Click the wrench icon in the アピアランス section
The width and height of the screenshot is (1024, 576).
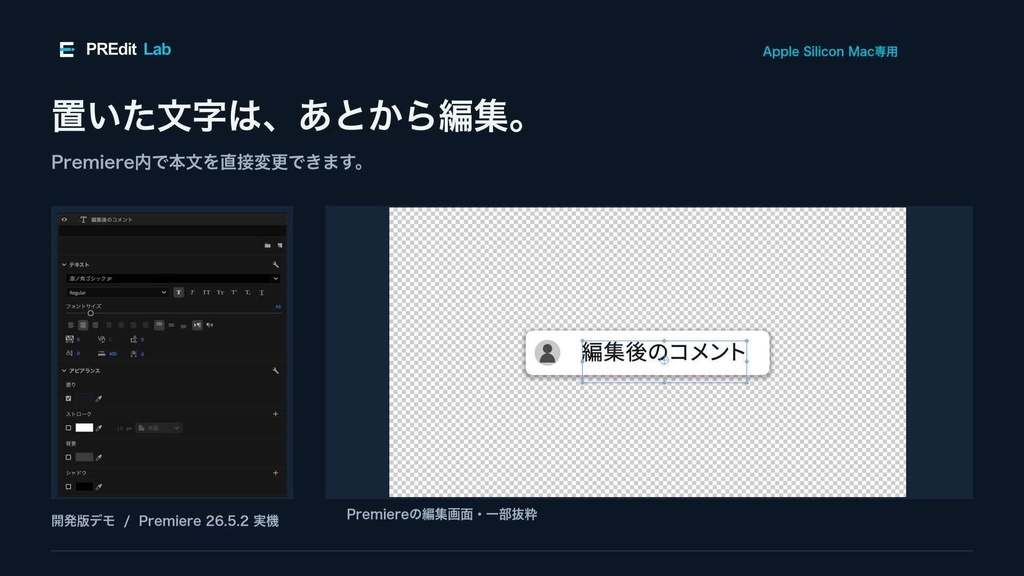[x=276, y=371]
